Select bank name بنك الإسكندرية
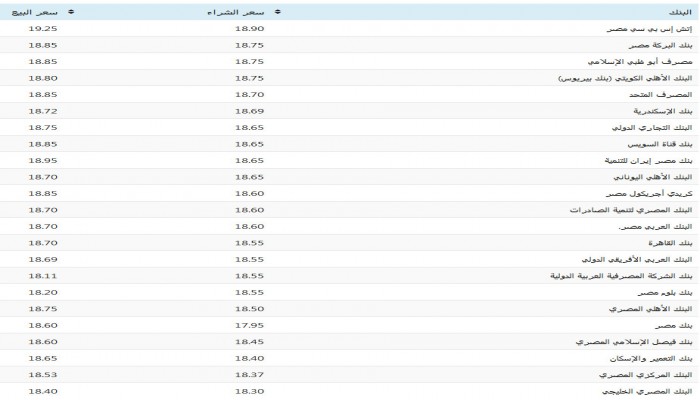The height and width of the screenshot is (400, 700). (663, 112)
